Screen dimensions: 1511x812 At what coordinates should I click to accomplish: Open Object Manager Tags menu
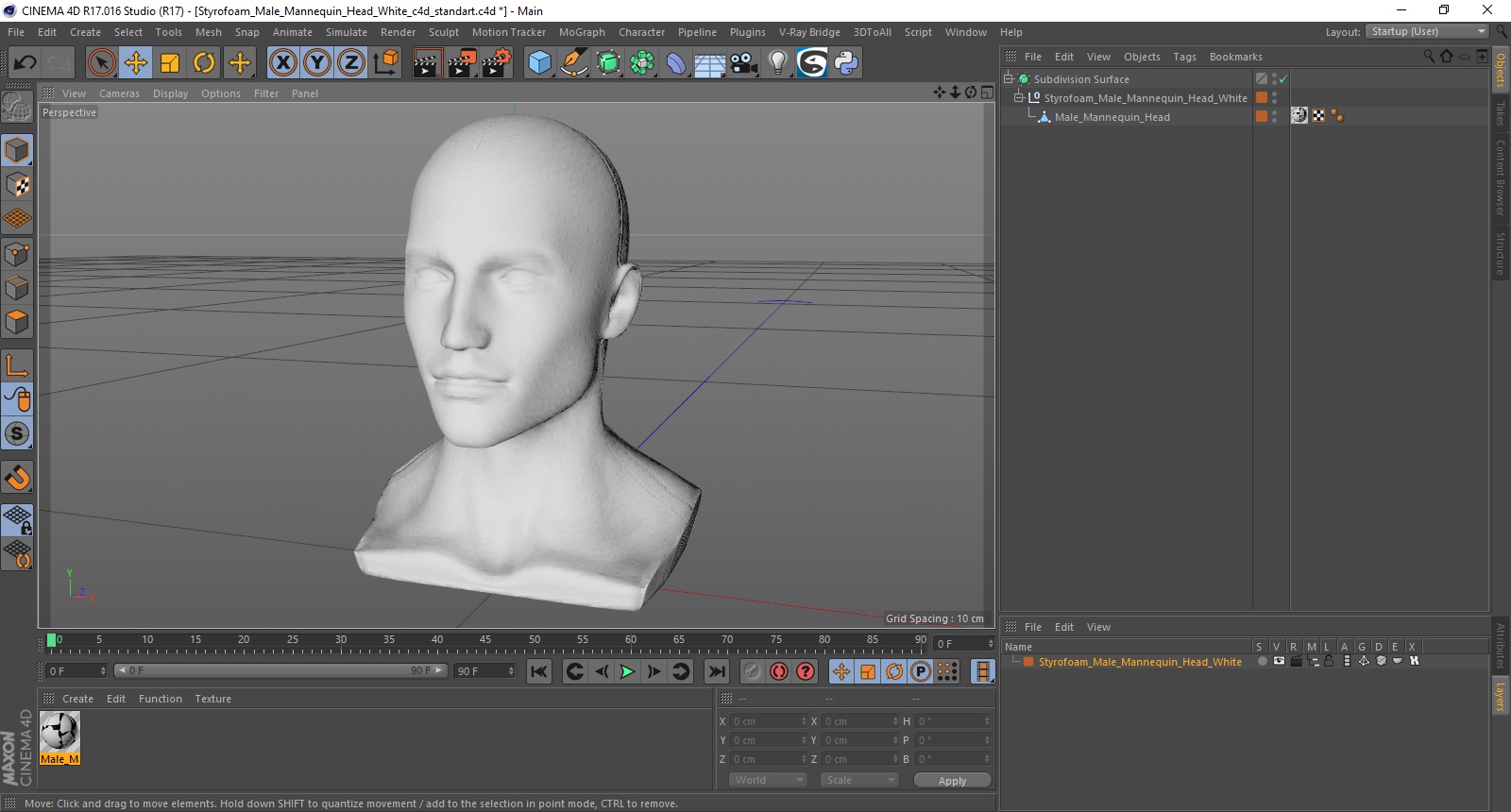[1184, 57]
